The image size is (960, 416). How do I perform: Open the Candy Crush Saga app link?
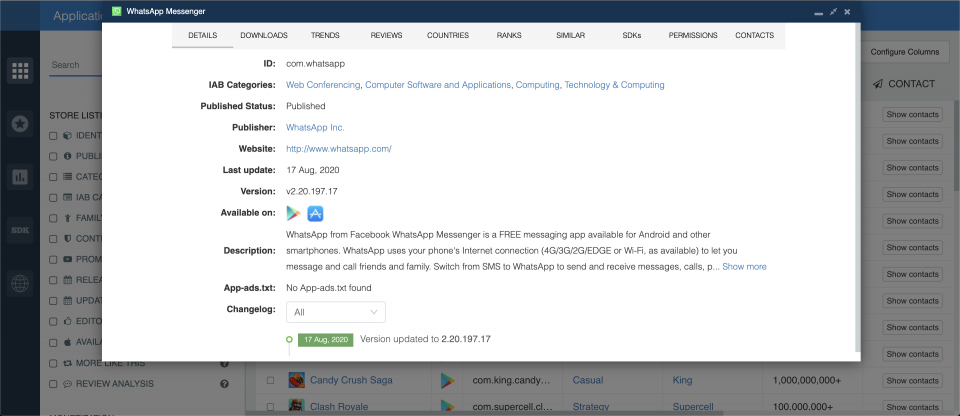point(351,380)
